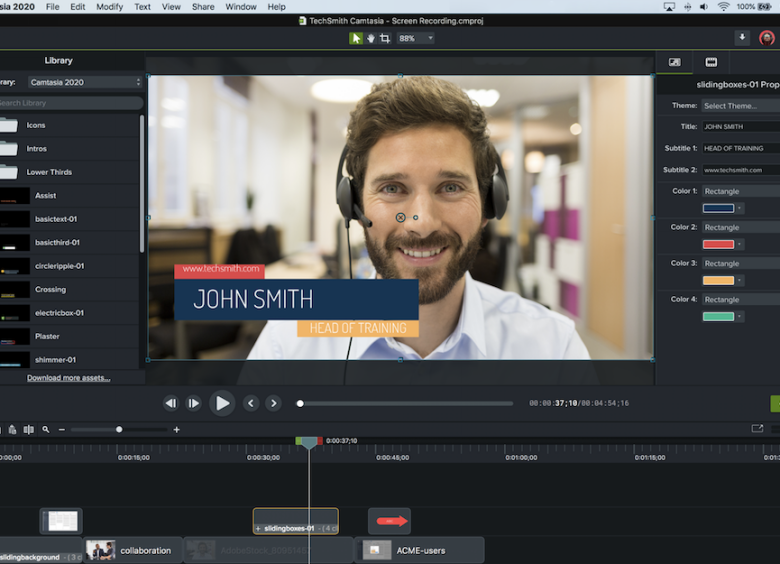Click the download/export arrow icon
This screenshot has height=564, width=780.
pyautogui.click(x=742, y=38)
